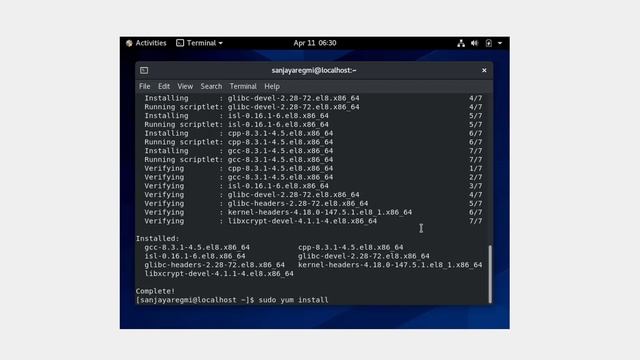Open the Search menu
Viewport: 640px width, 360px height.
(x=211, y=86)
